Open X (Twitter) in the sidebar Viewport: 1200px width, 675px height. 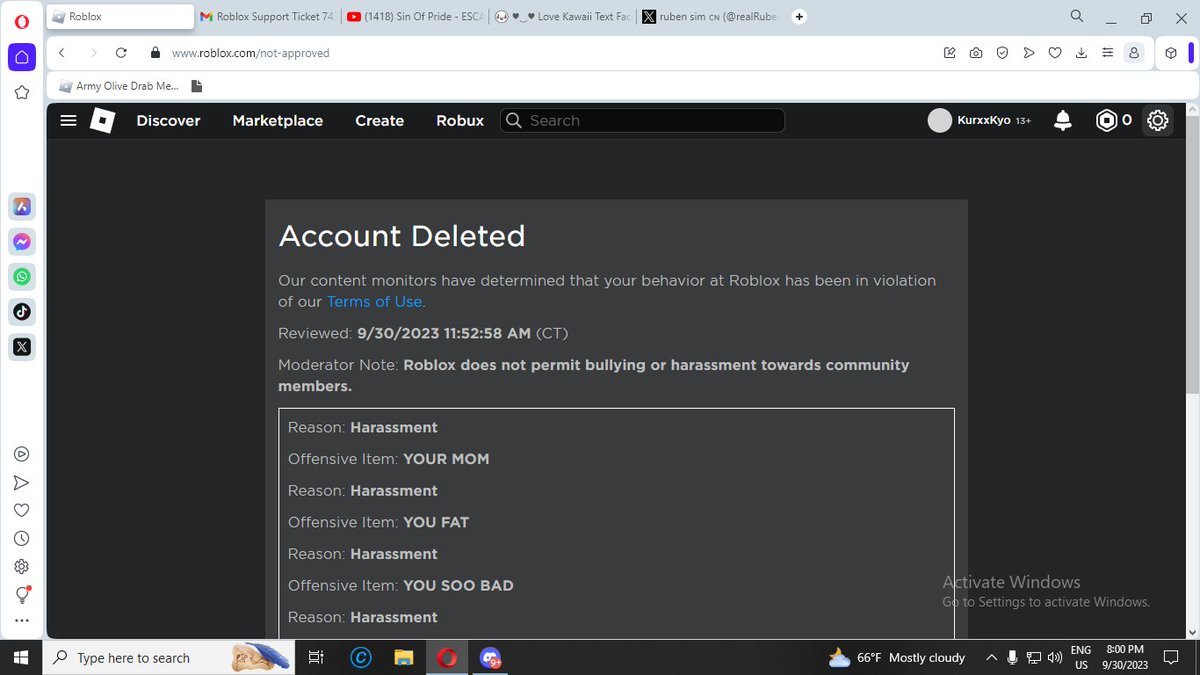click(x=22, y=347)
